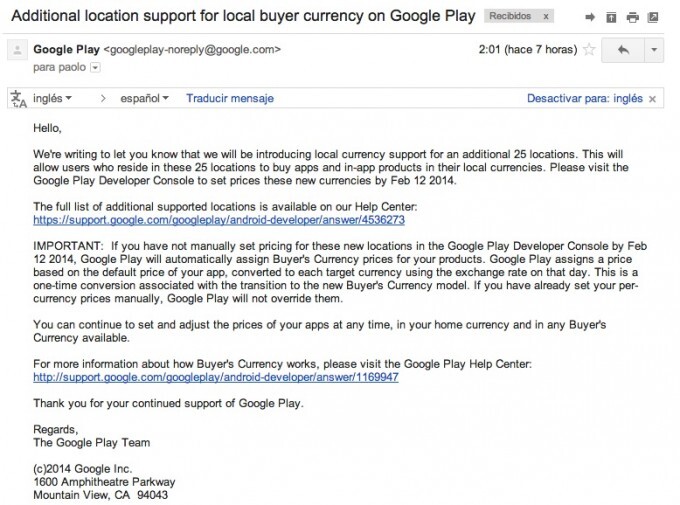Click 'Desactivar para: inglés' link
680x505 pixels.
pyautogui.click(x=584, y=99)
